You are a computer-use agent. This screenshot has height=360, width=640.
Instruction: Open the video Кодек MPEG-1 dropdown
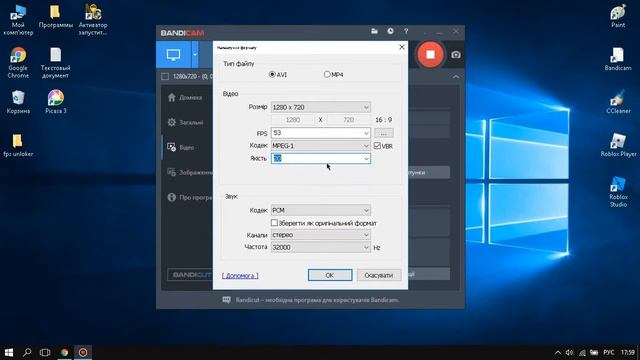pos(321,145)
